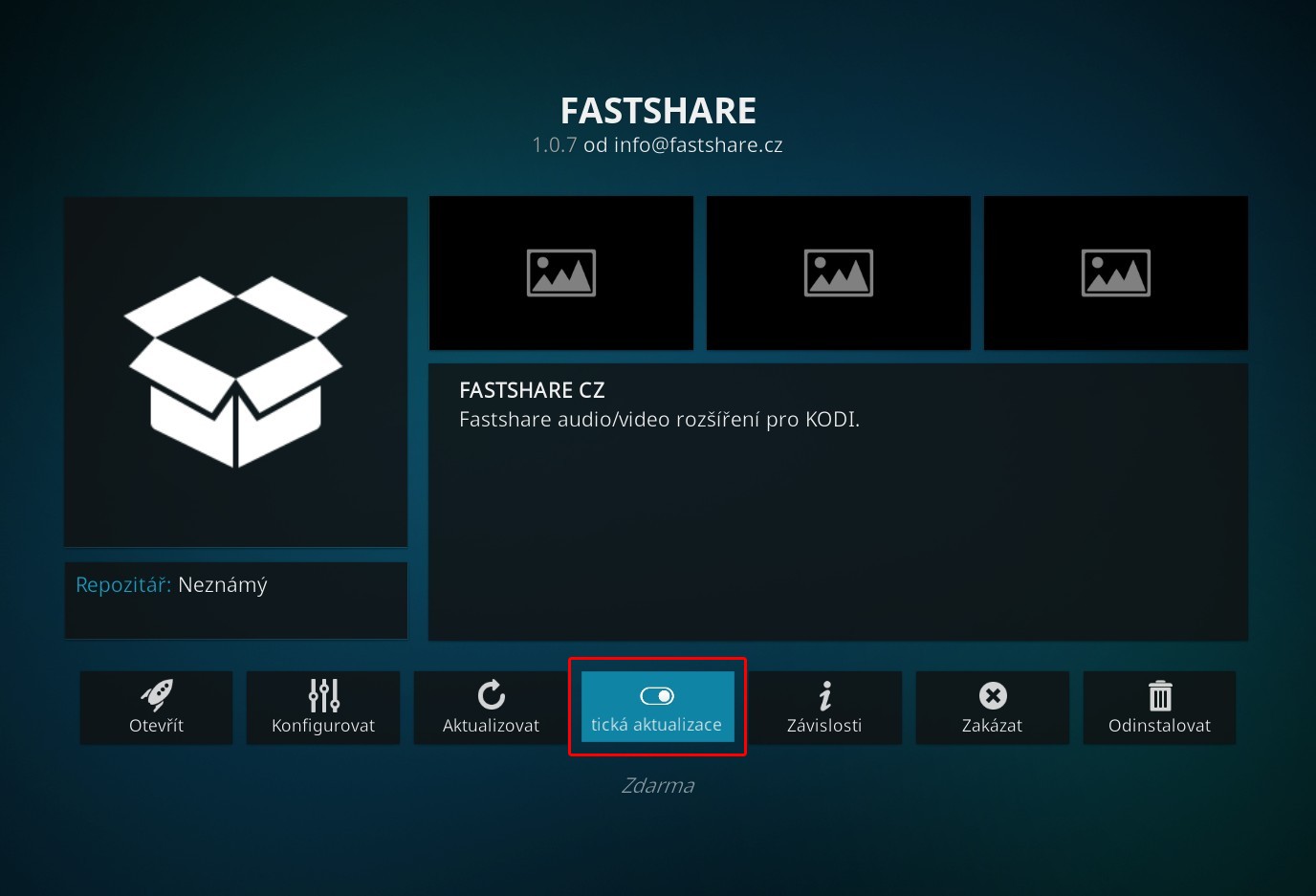The image size is (1316, 896).
Task: Click "Fastshare audio/video rozšíření pro KODI." text
Action: [x=659, y=420]
